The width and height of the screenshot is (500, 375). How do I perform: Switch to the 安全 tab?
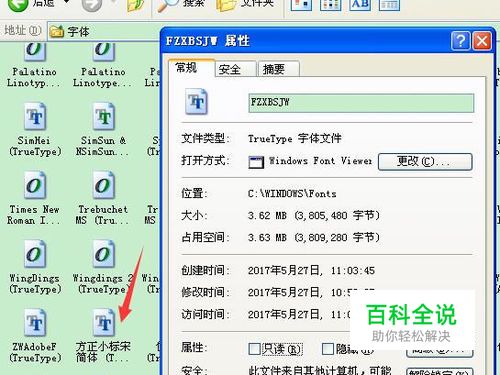pyautogui.click(x=235, y=69)
